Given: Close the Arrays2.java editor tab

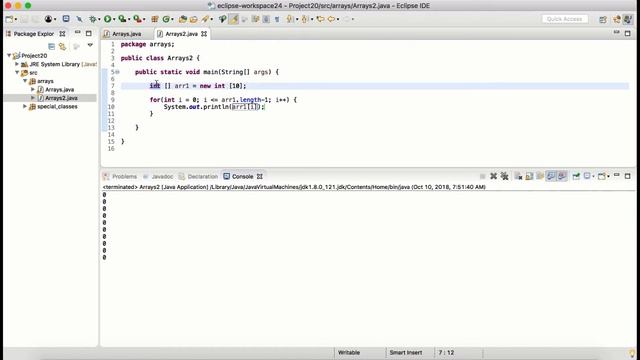Looking at the screenshot, I should [x=204, y=34].
